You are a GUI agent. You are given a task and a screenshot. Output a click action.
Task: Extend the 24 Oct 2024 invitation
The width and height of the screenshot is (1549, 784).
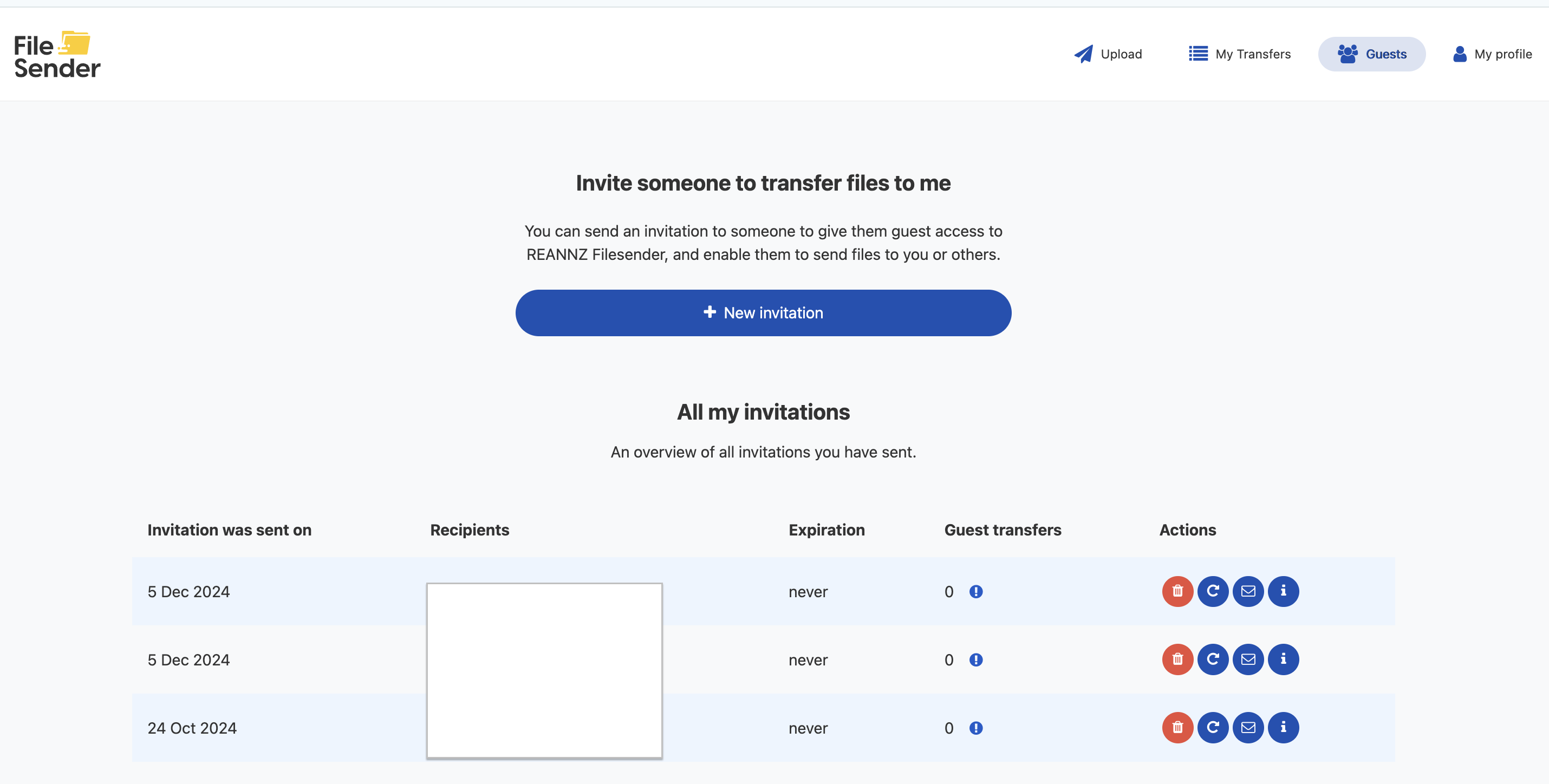point(1212,728)
